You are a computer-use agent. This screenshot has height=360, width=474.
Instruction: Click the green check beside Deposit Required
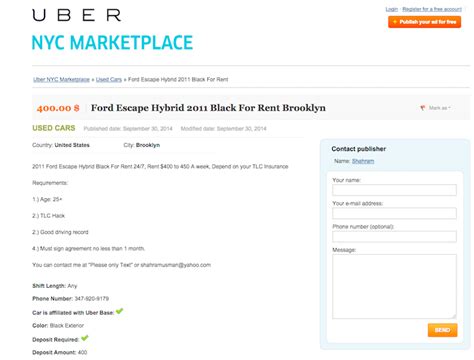click(85, 338)
